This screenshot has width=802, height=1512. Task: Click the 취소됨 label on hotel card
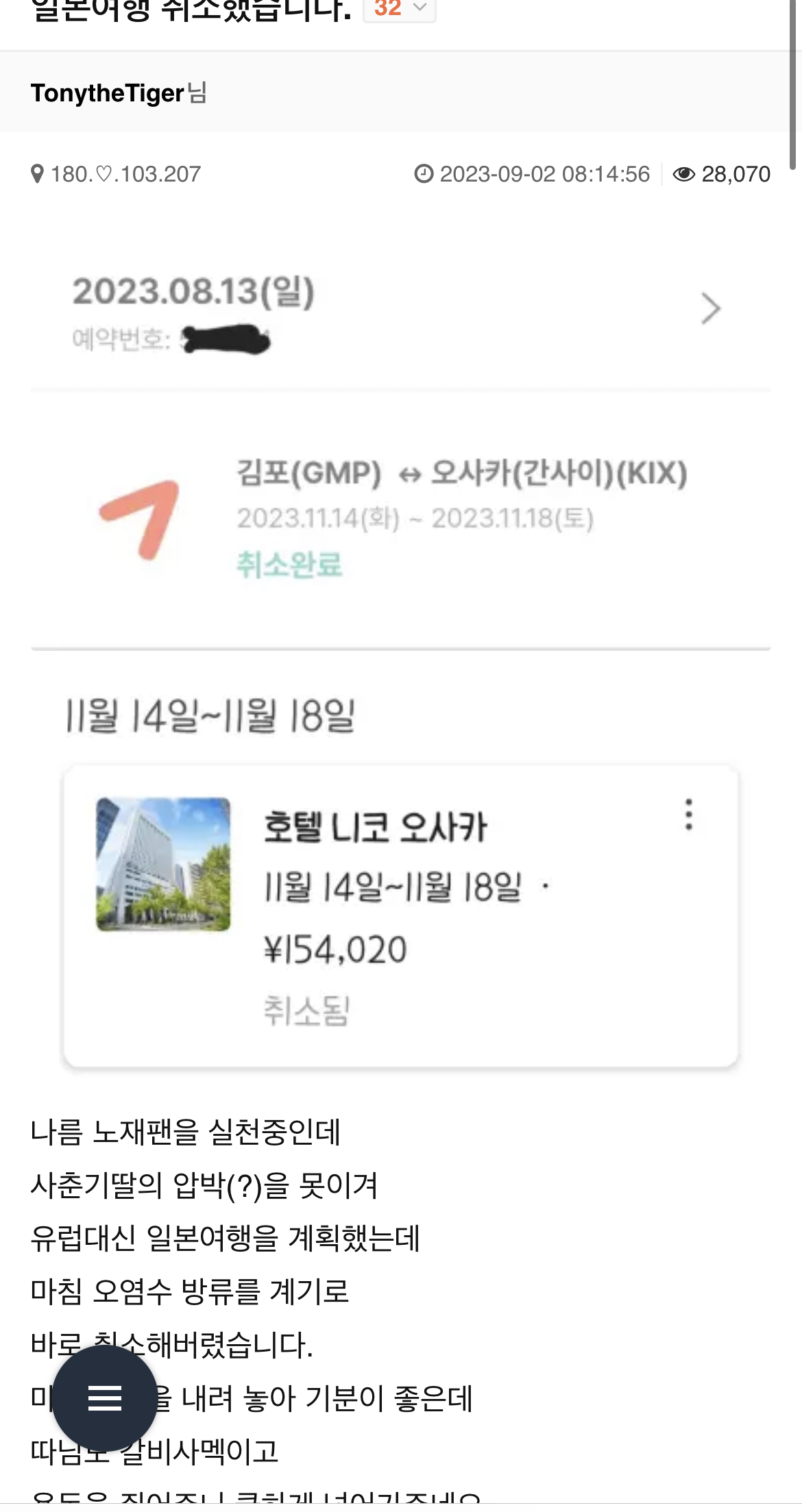tap(306, 1011)
